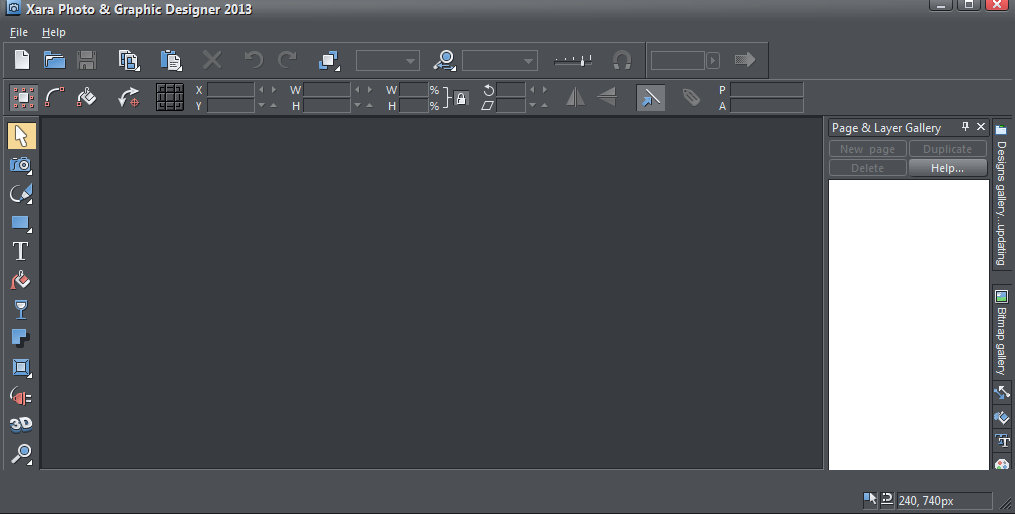
Task: Open the first toolbar dropdown combo box
Action: [388, 61]
